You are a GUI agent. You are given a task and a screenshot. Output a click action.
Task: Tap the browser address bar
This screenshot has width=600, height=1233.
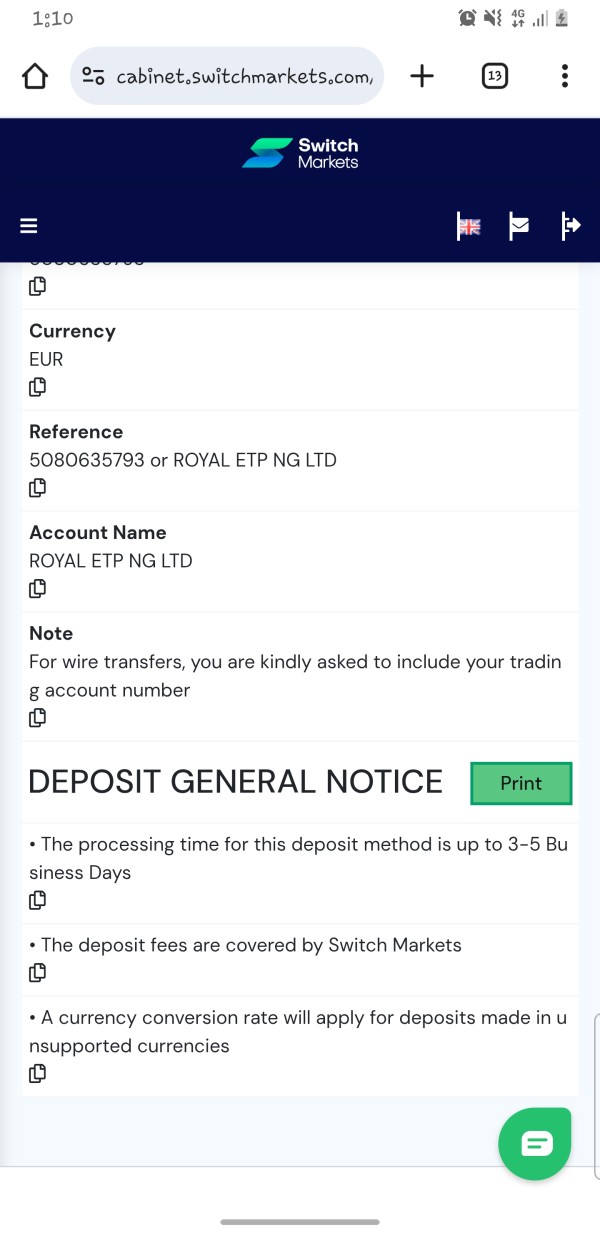point(227,76)
